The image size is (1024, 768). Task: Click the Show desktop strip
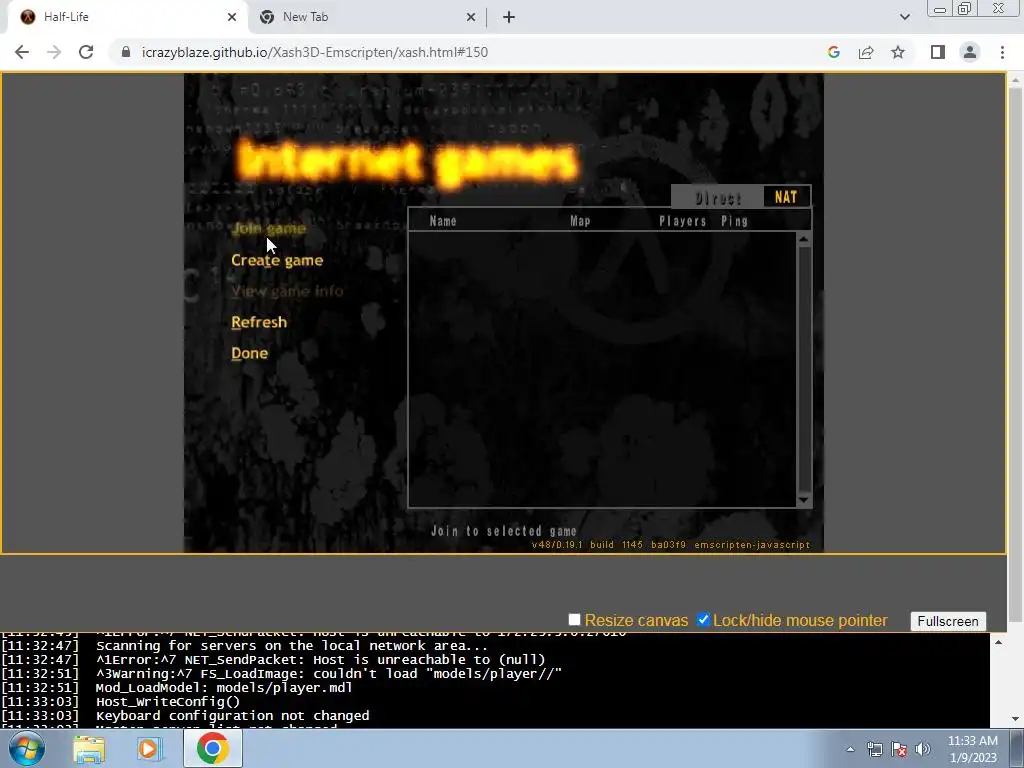[1017, 749]
